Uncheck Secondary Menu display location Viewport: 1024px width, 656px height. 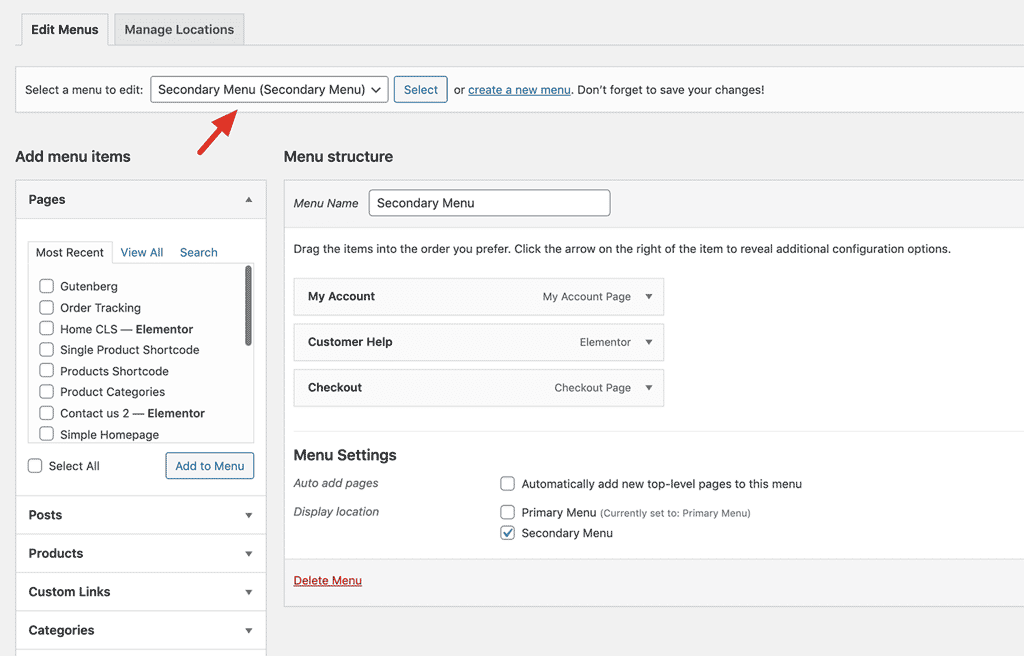point(507,533)
